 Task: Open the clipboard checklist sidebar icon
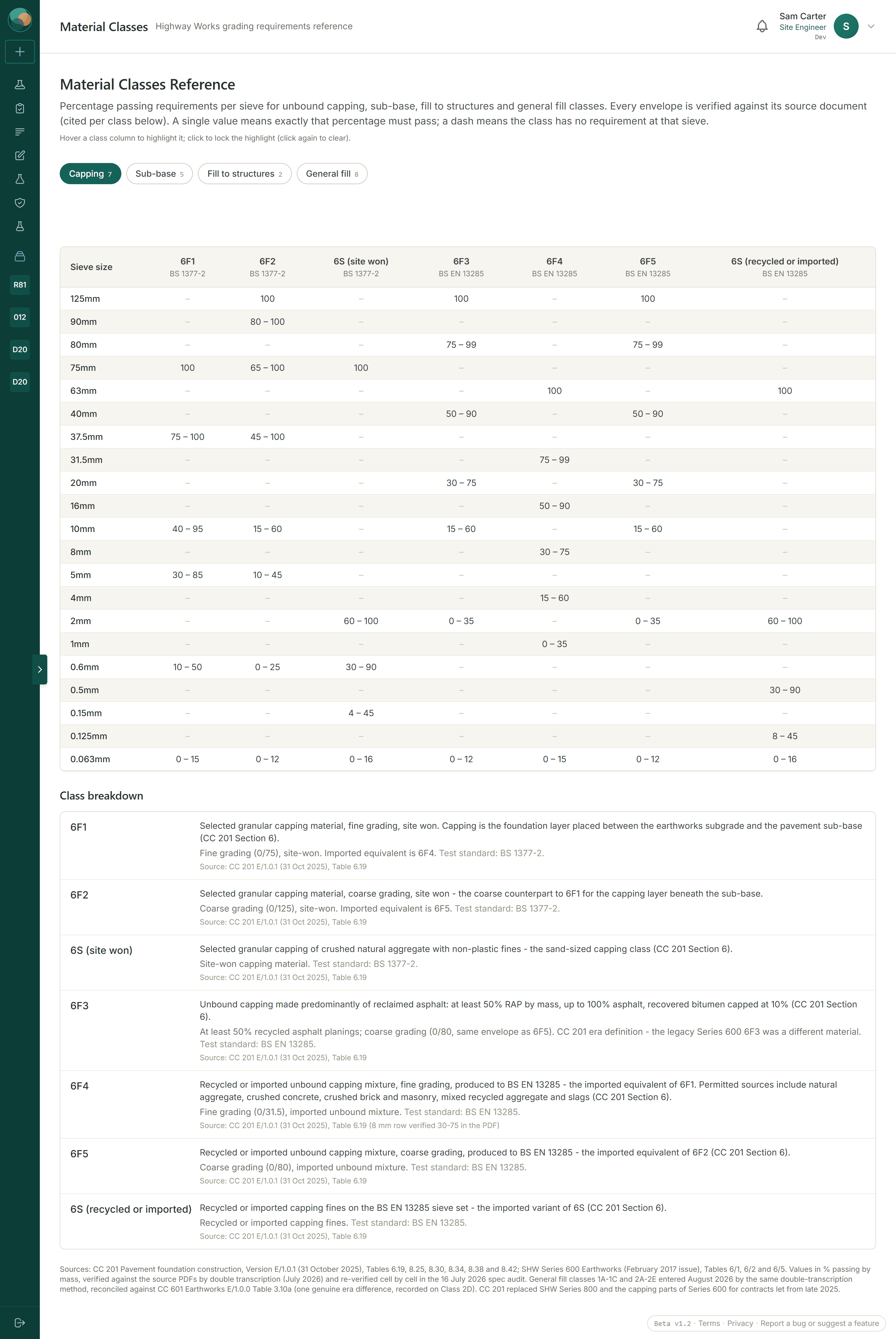pyautogui.click(x=20, y=108)
